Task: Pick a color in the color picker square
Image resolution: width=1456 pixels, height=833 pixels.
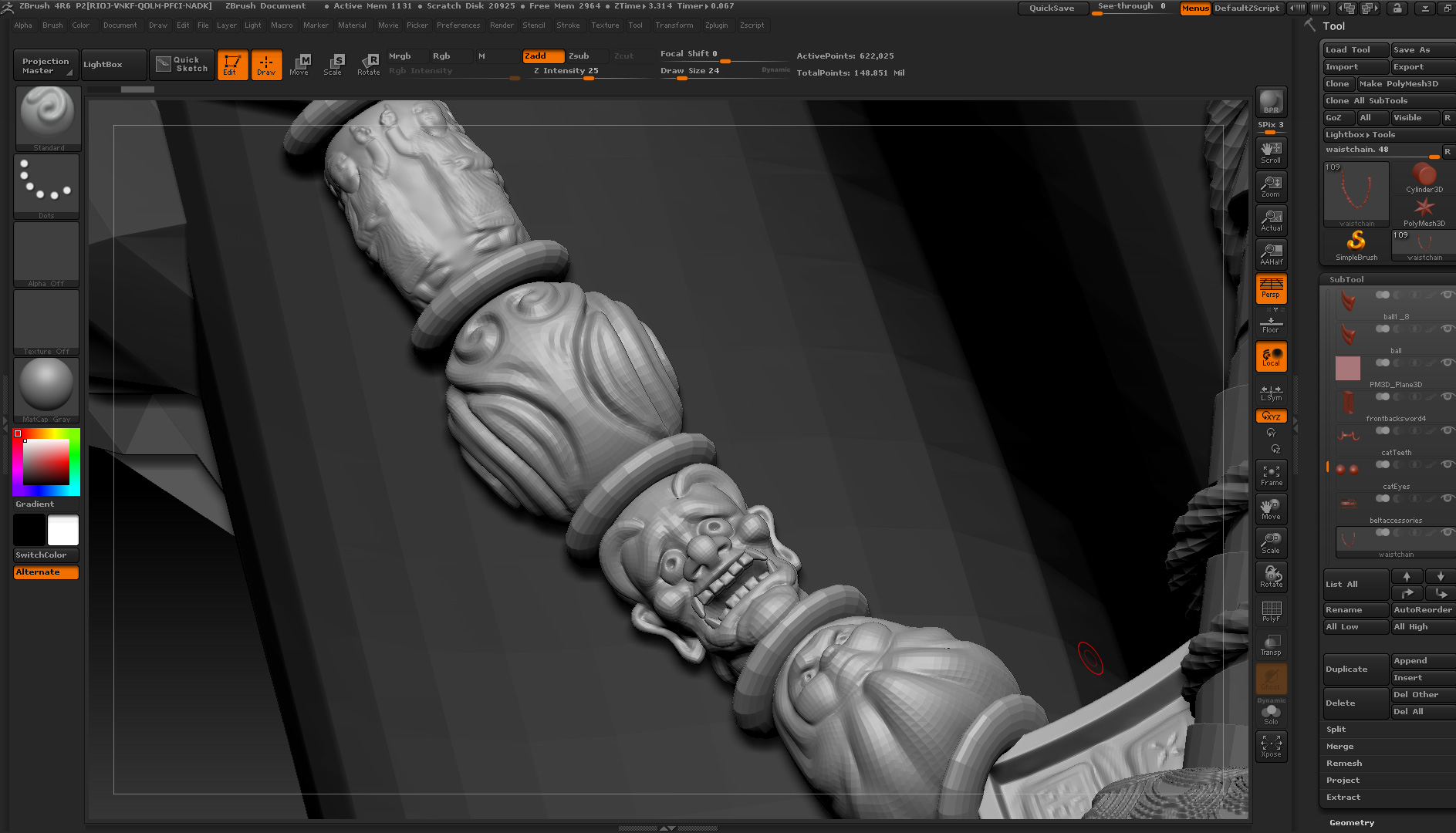Action: (x=46, y=462)
